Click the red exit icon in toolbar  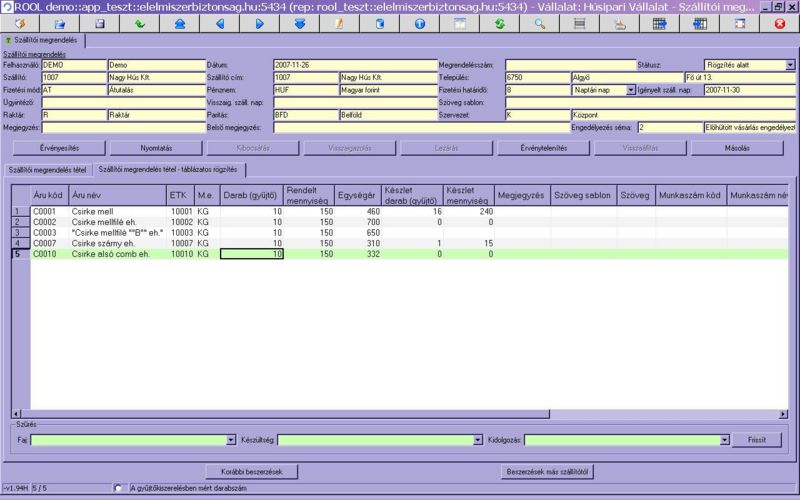[779, 22]
